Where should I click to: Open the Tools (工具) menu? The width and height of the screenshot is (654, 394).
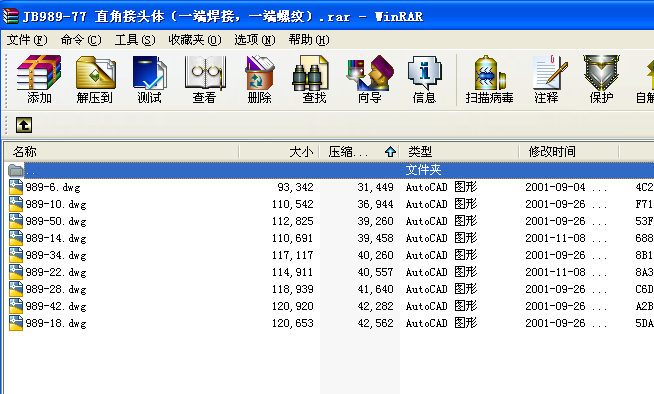(x=135, y=40)
